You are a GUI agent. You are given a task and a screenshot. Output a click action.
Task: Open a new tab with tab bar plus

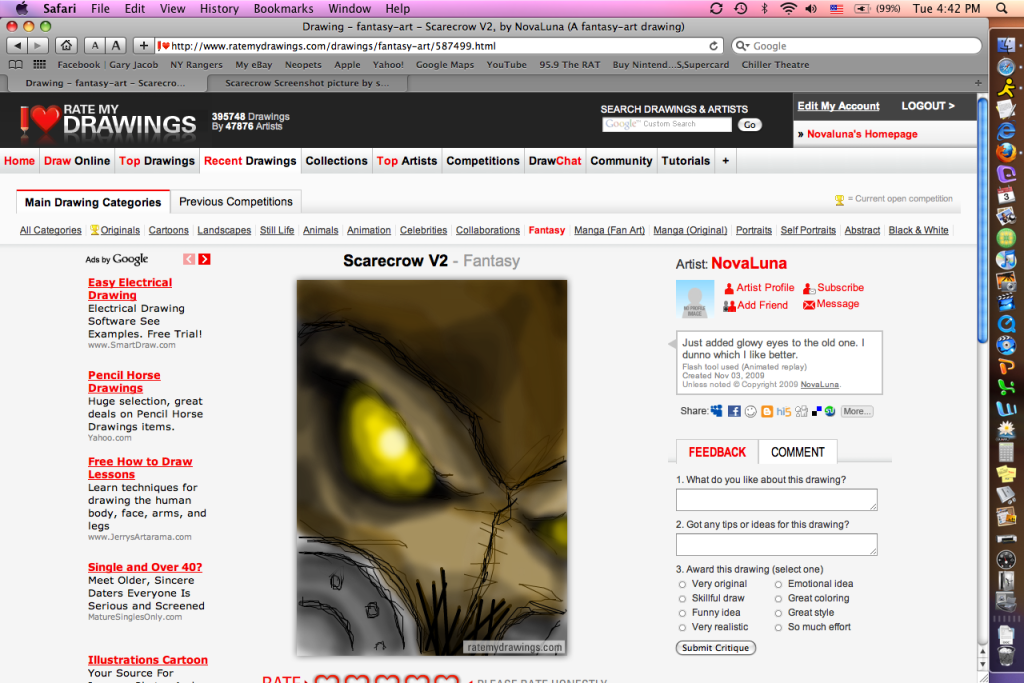click(978, 83)
